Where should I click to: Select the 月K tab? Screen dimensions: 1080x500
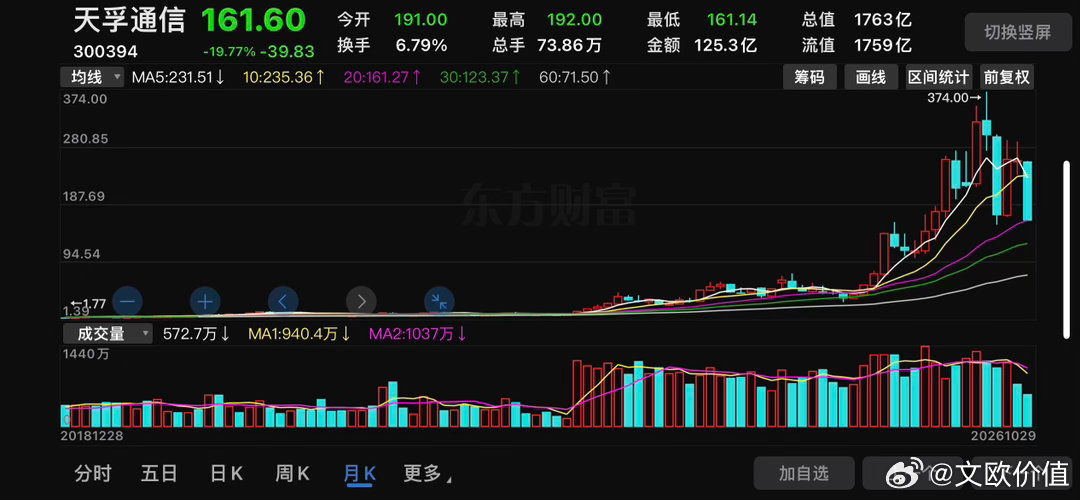(360, 473)
